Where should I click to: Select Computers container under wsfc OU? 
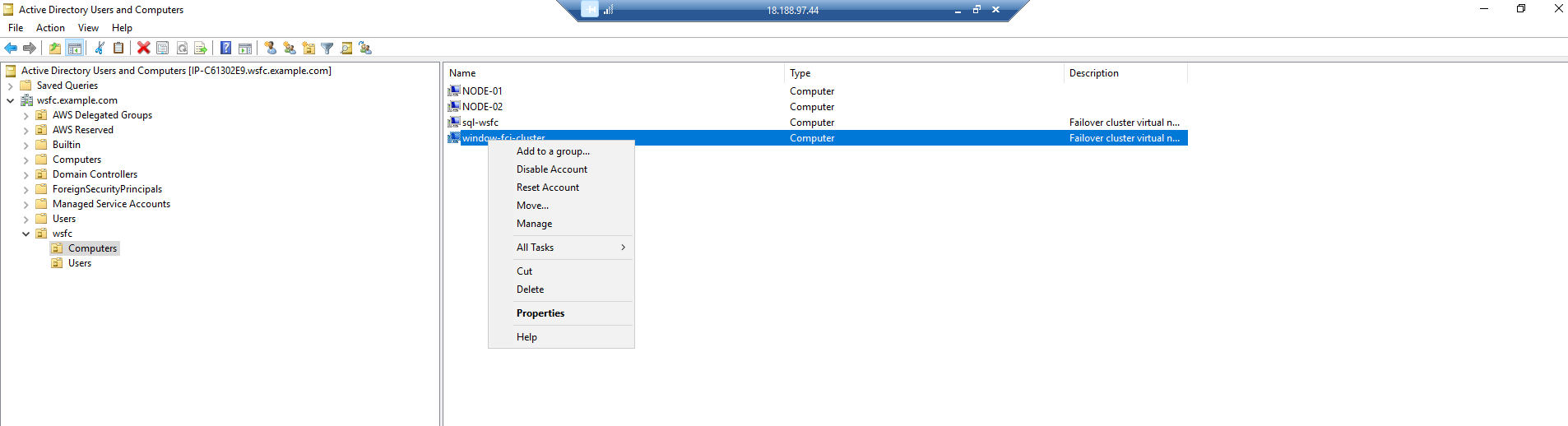coord(92,248)
